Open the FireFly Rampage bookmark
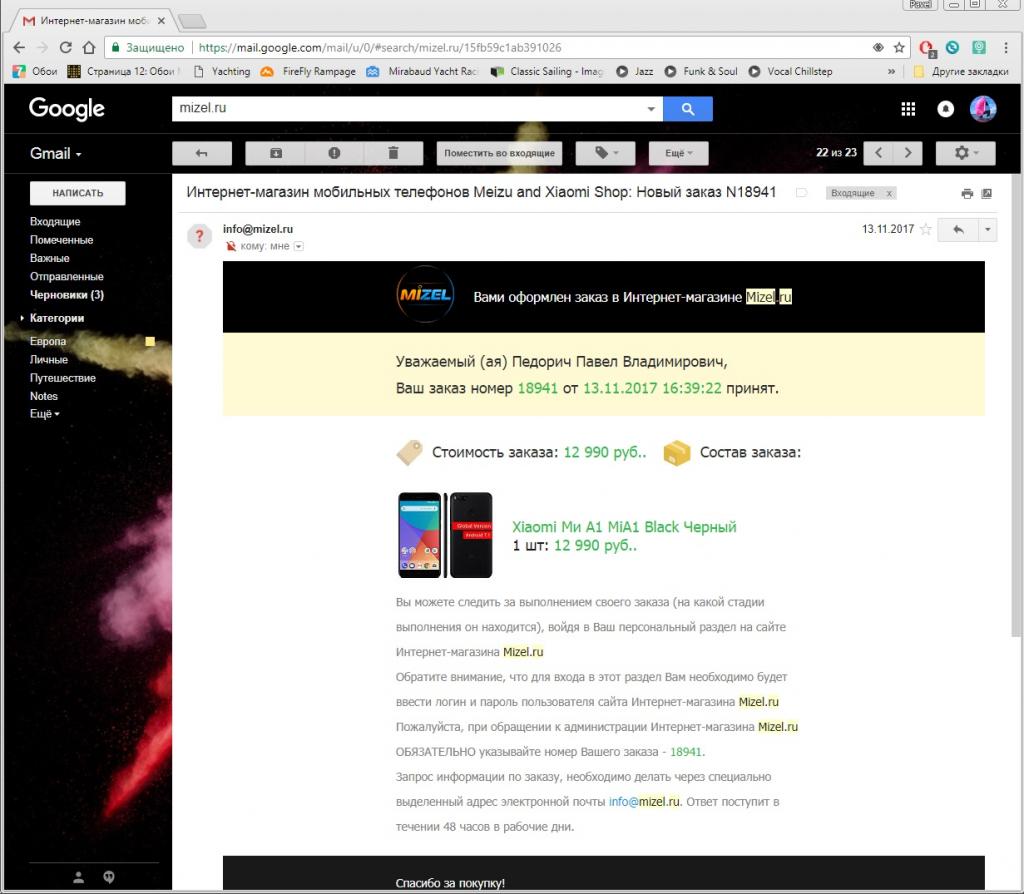Screen dimensions: 1024x894 [x=308, y=71]
